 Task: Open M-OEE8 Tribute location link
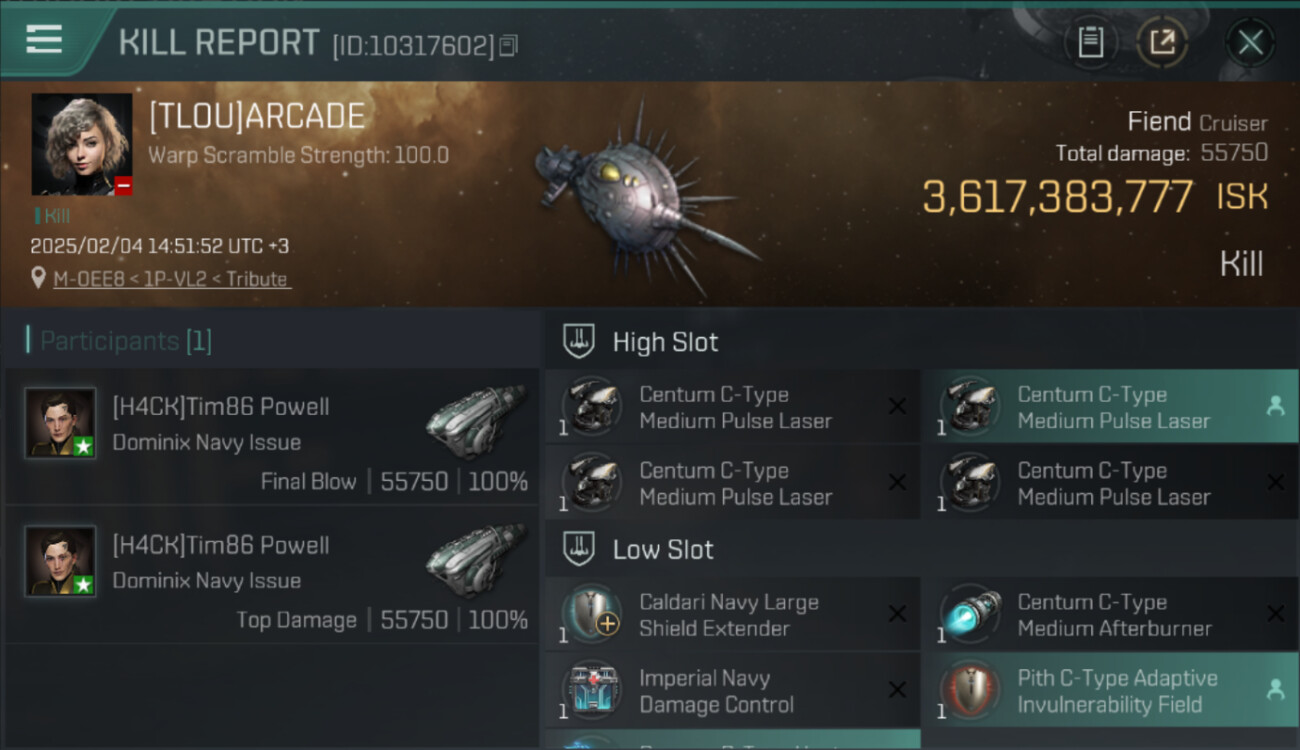click(x=171, y=279)
